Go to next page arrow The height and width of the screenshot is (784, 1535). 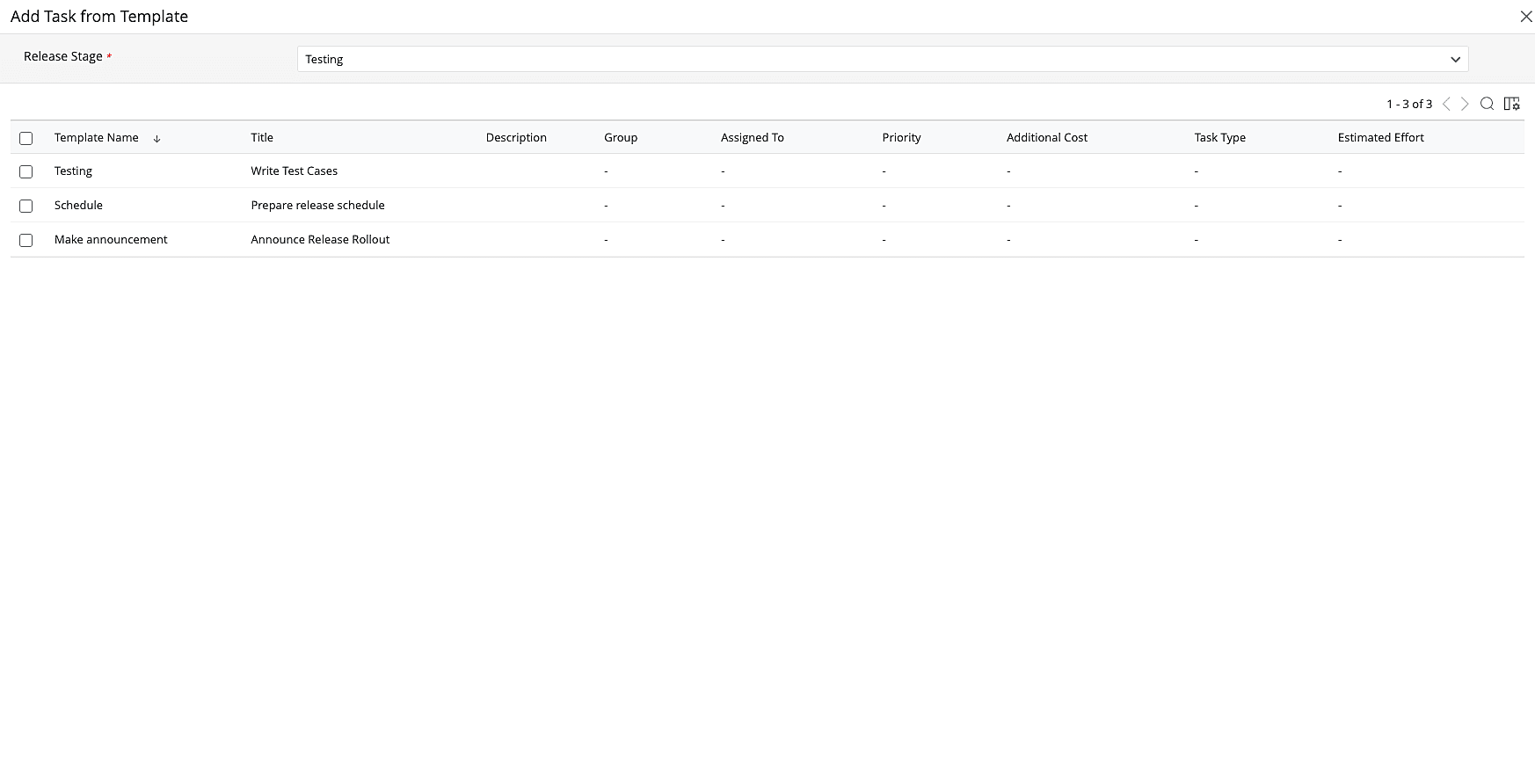(1465, 104)
